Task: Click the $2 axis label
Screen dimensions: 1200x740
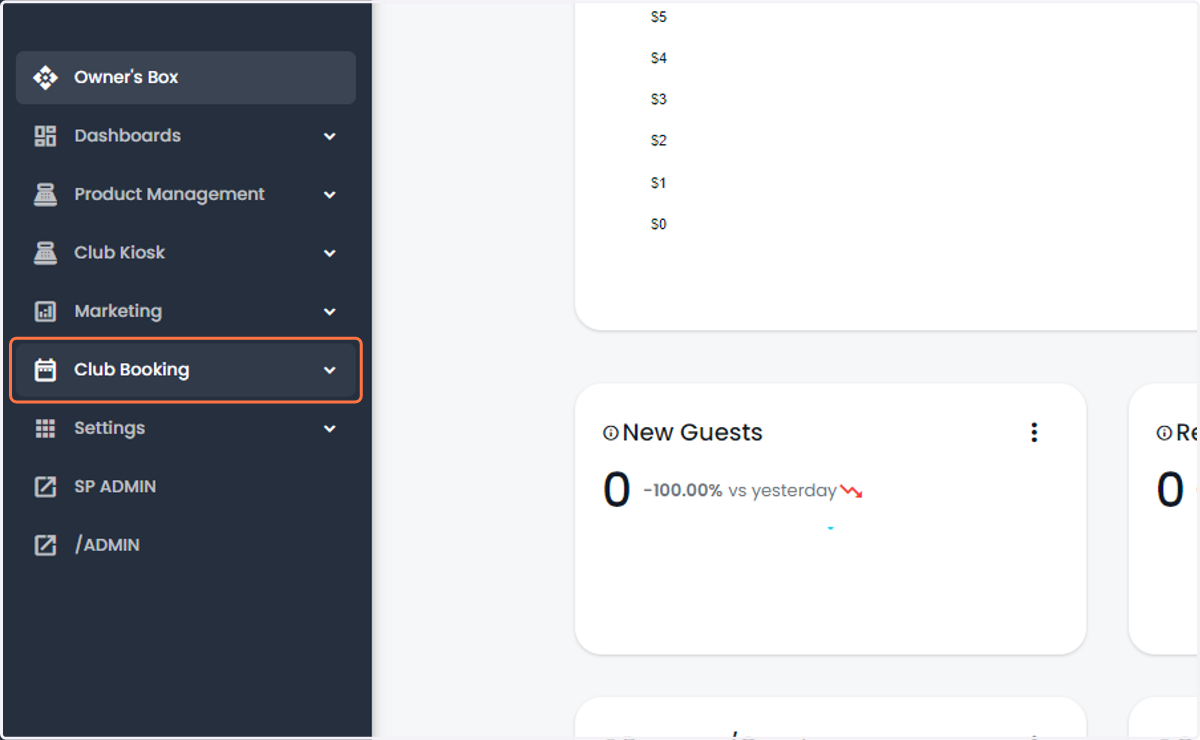Action: coord(658,141)
